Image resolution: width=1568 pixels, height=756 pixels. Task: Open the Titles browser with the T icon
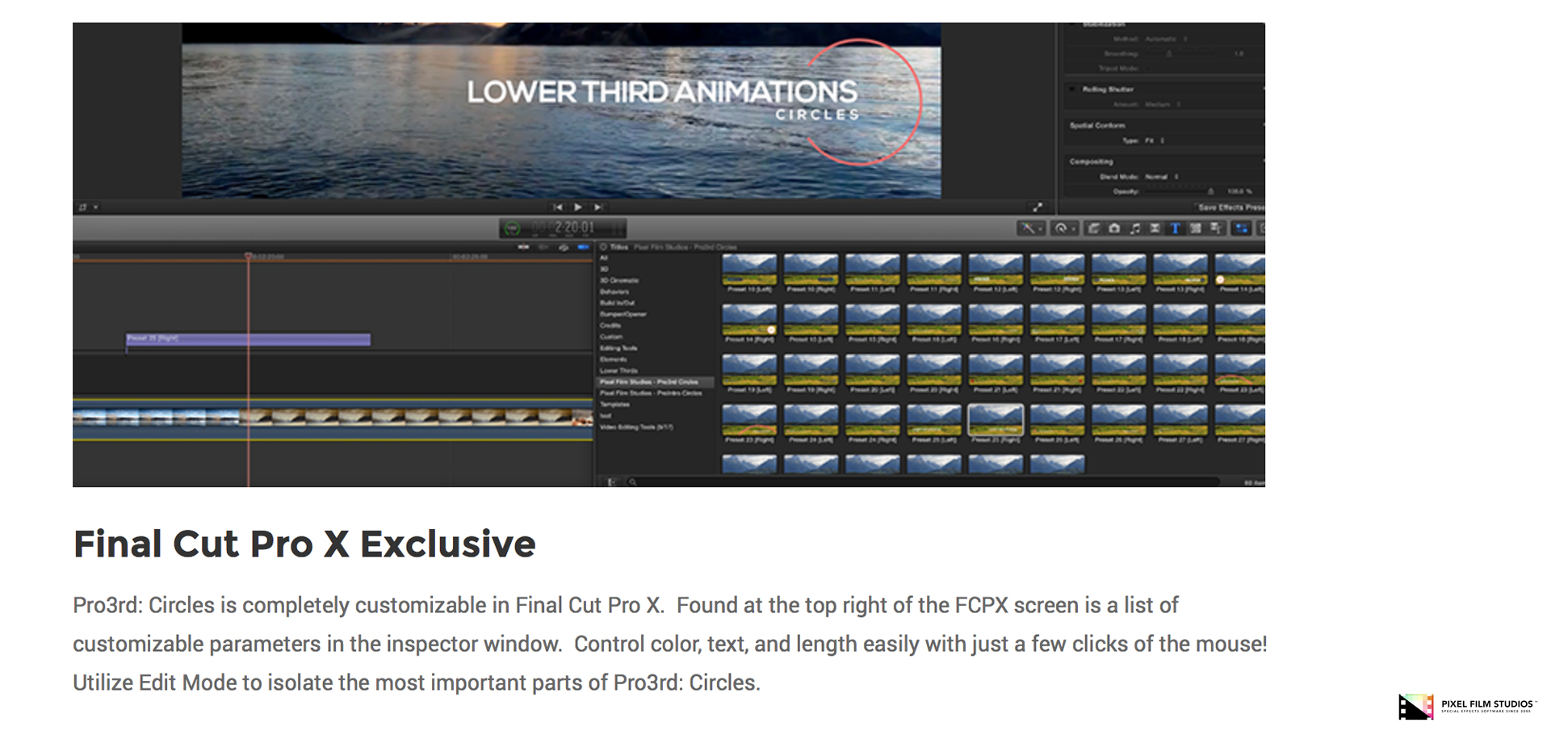pyautogui.click(x=1175, y=229)
